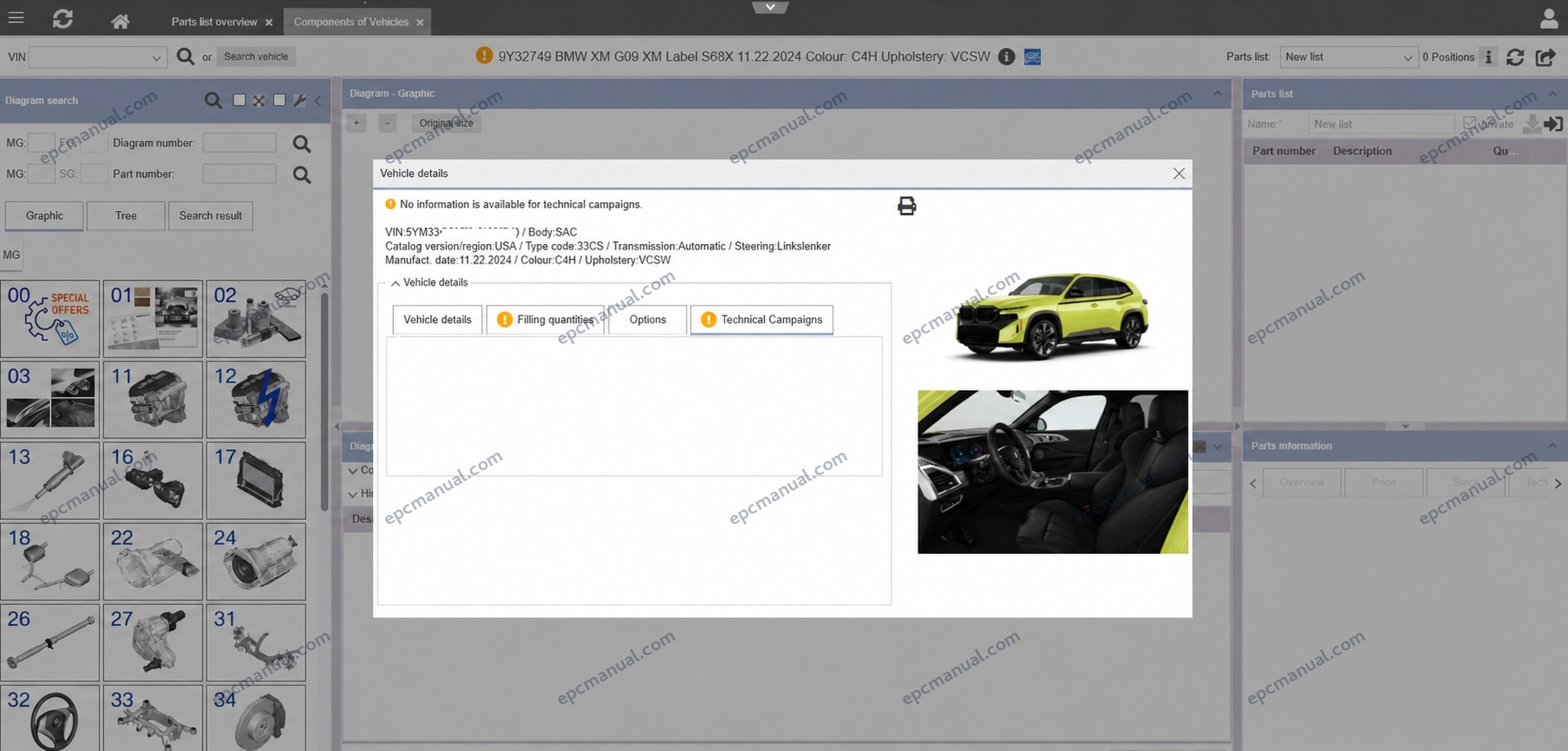Open main group 11 engine thumbnail
The height and width of the screenshot is (751, 1568).
[x=153, y=400]
